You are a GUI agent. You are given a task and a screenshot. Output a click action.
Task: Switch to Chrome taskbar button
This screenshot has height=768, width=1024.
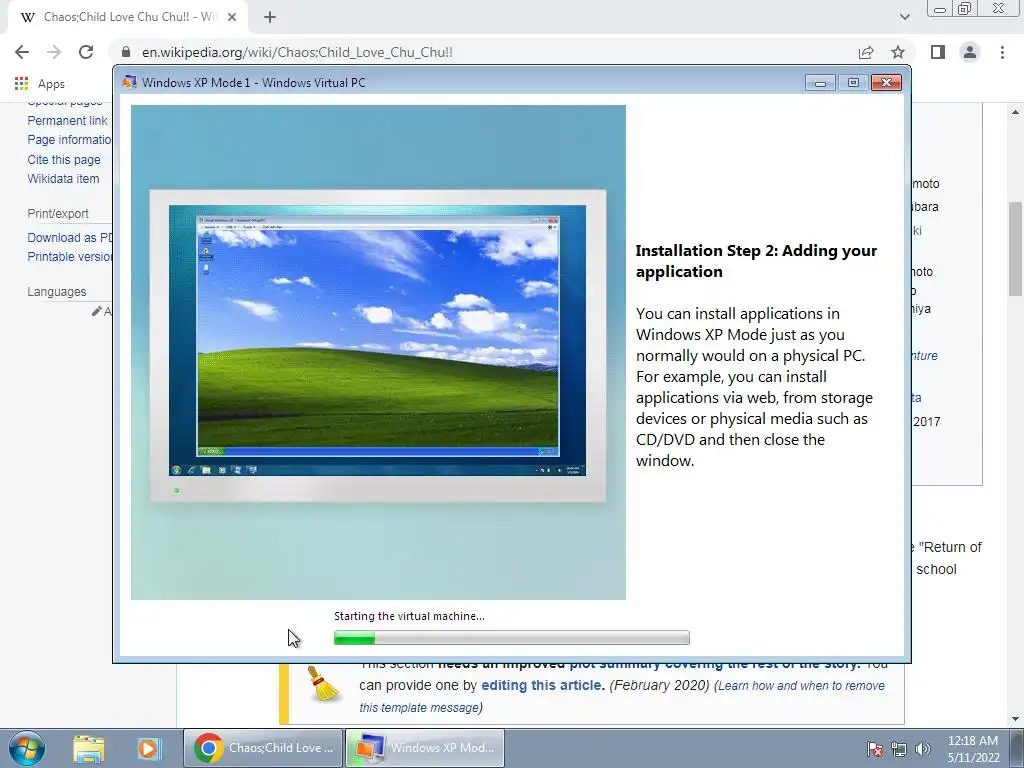point(263,748)
